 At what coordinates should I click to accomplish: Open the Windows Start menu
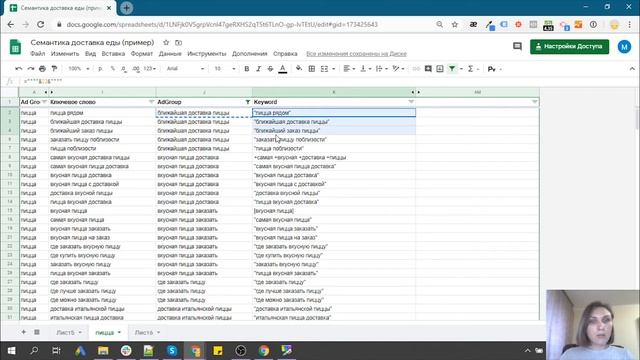[x=11, y=350]
